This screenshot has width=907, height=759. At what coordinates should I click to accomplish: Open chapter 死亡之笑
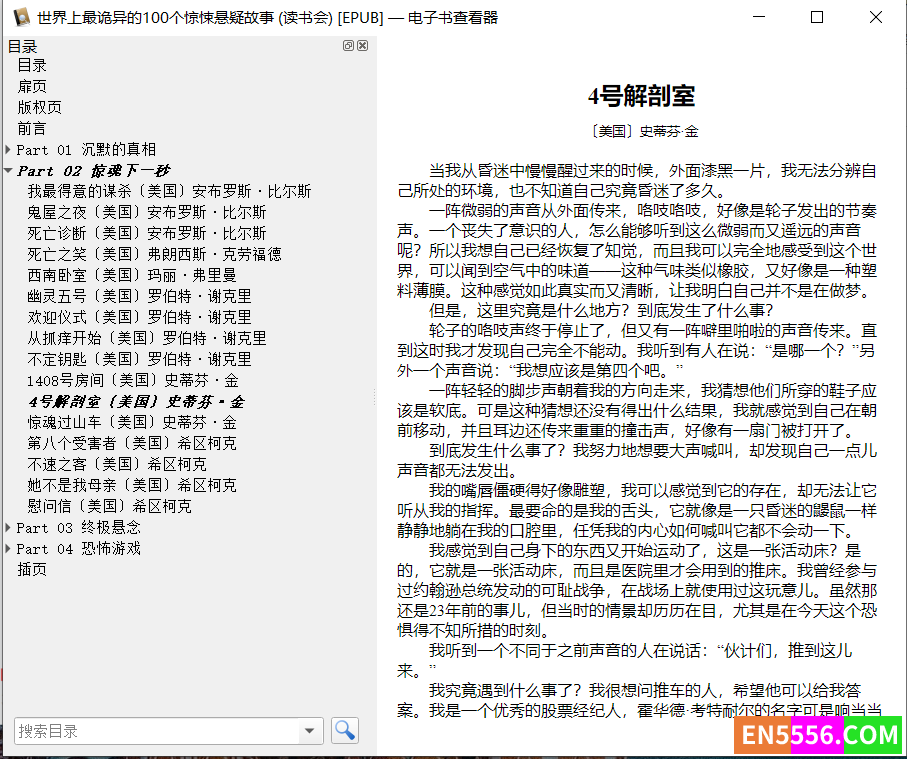click(x=154, y=254)
